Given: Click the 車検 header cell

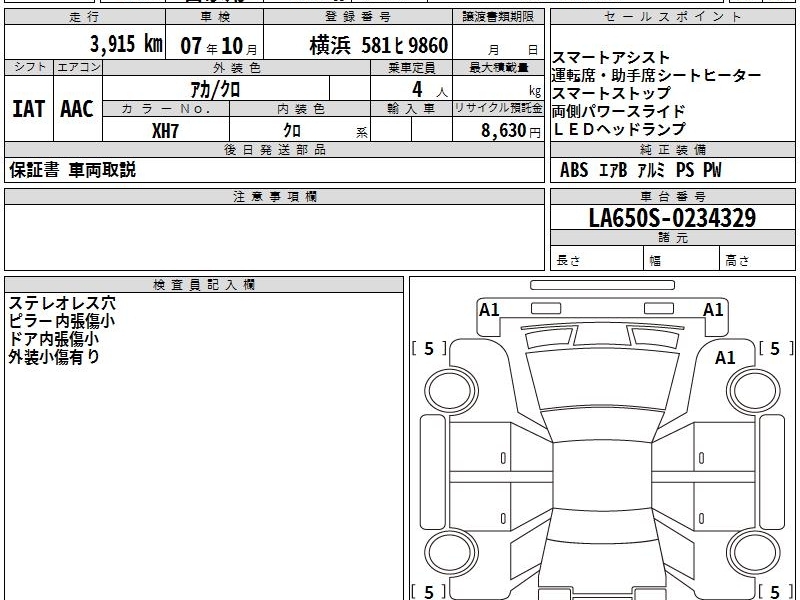Looking at the screenshot, I should point(214,17).
